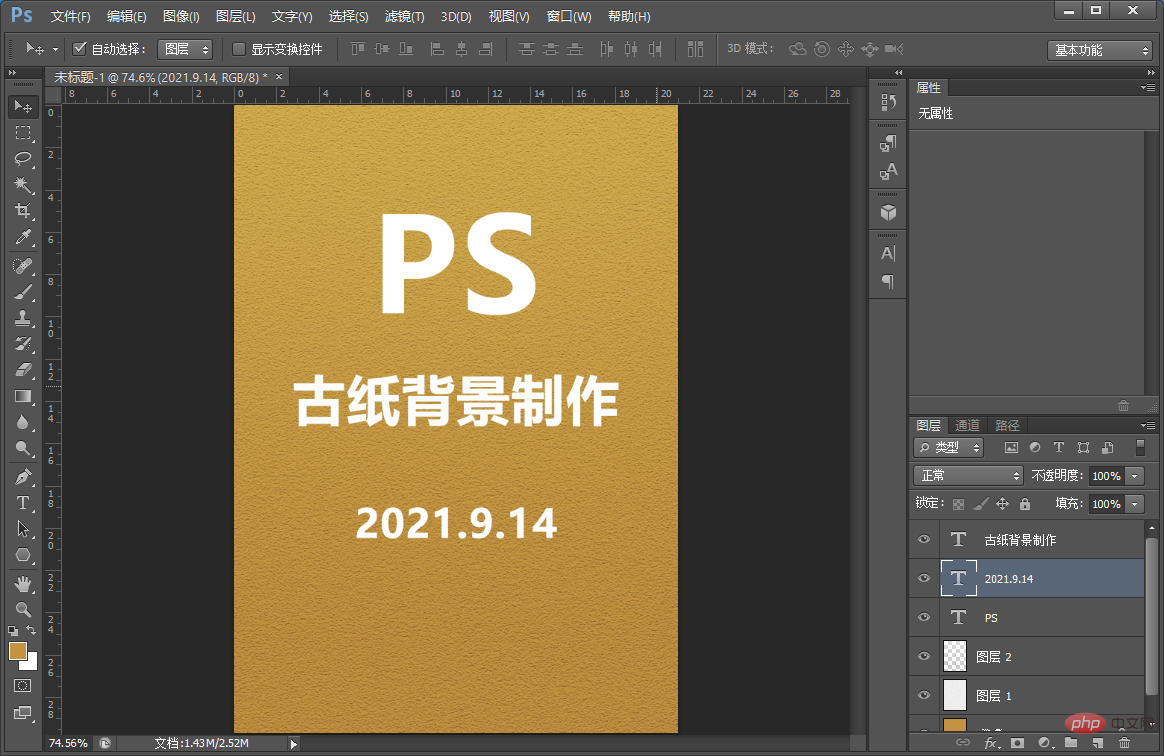Screen dimensions: 1164x756
Task: Open the 文件(F) menu
Action: coord(71,16)
